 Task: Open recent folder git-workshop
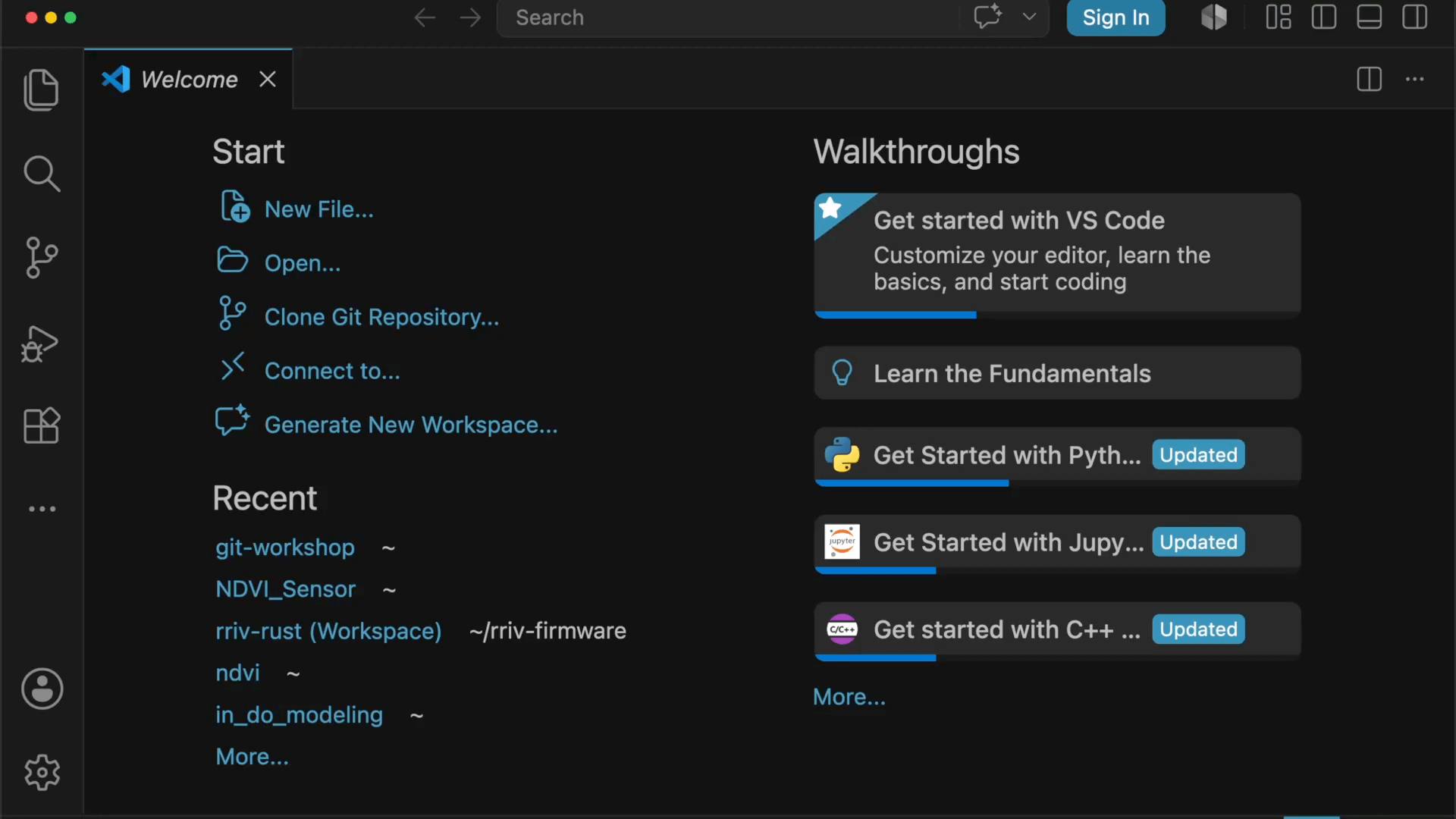click(x=285, y=548)
